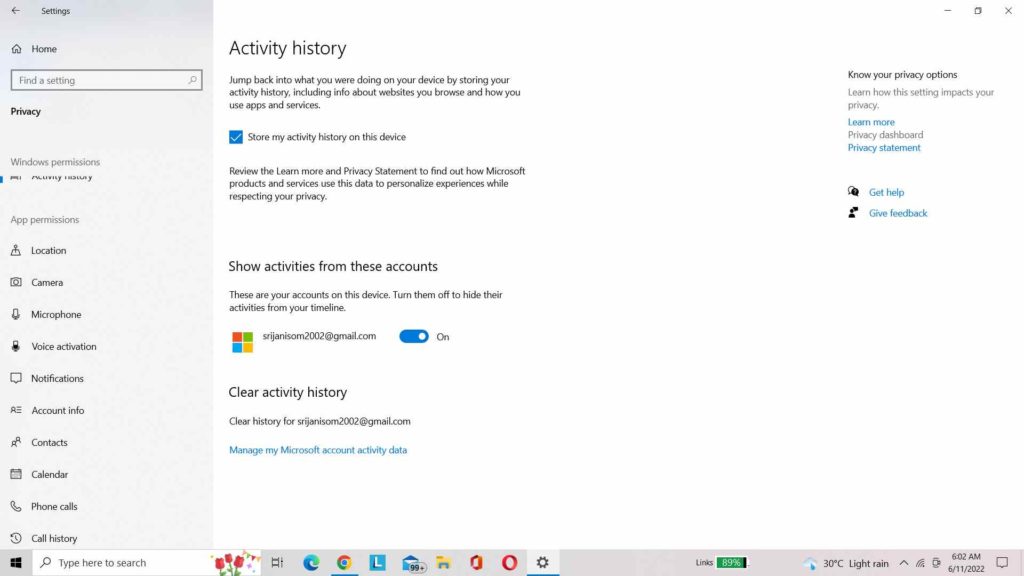
Task: Select the Microphone privacy page
Action: (55, 314)
